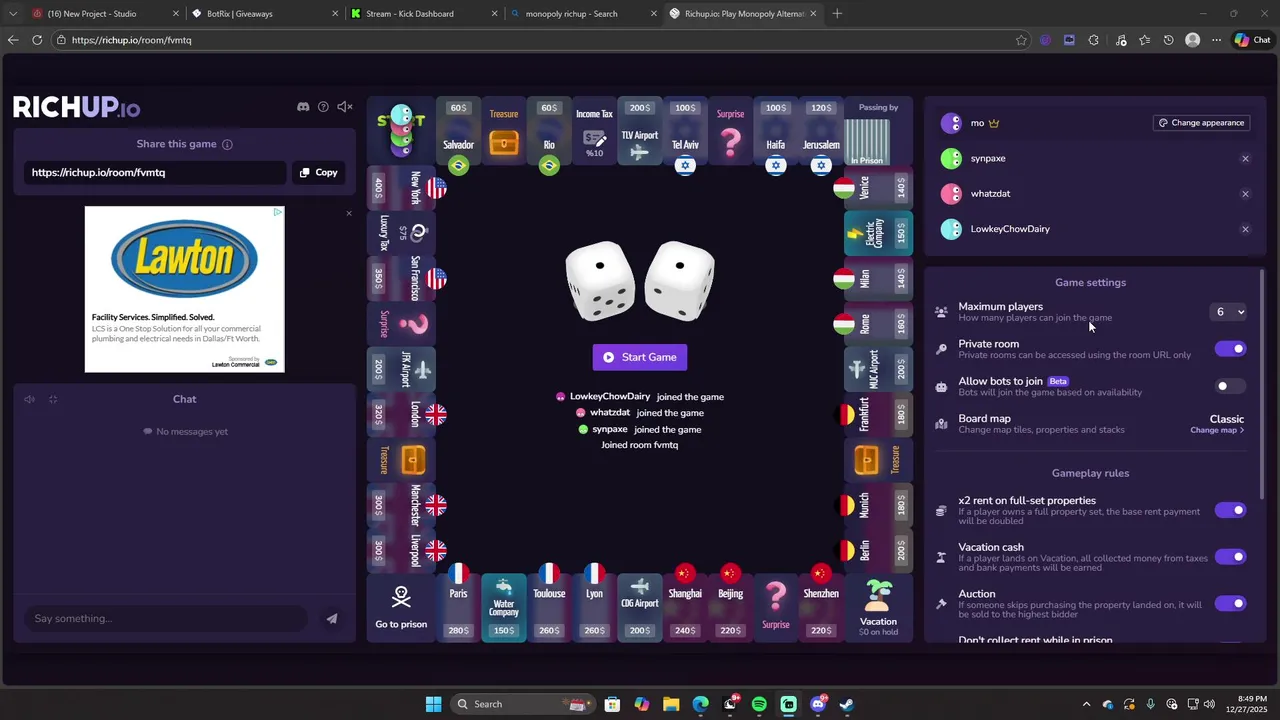Expand the chat panel icon
Screen dimensions: 1280x720
click(53, 399)
